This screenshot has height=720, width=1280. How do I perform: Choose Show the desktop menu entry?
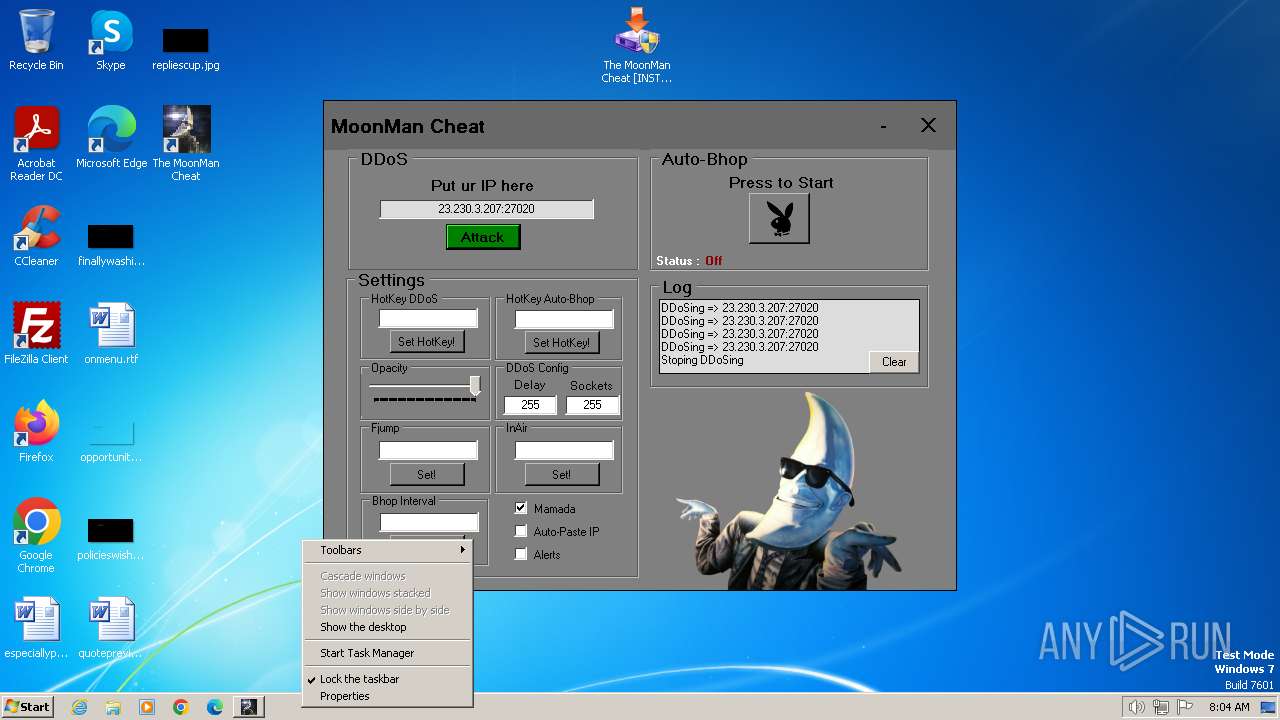[x=387, y=627]
